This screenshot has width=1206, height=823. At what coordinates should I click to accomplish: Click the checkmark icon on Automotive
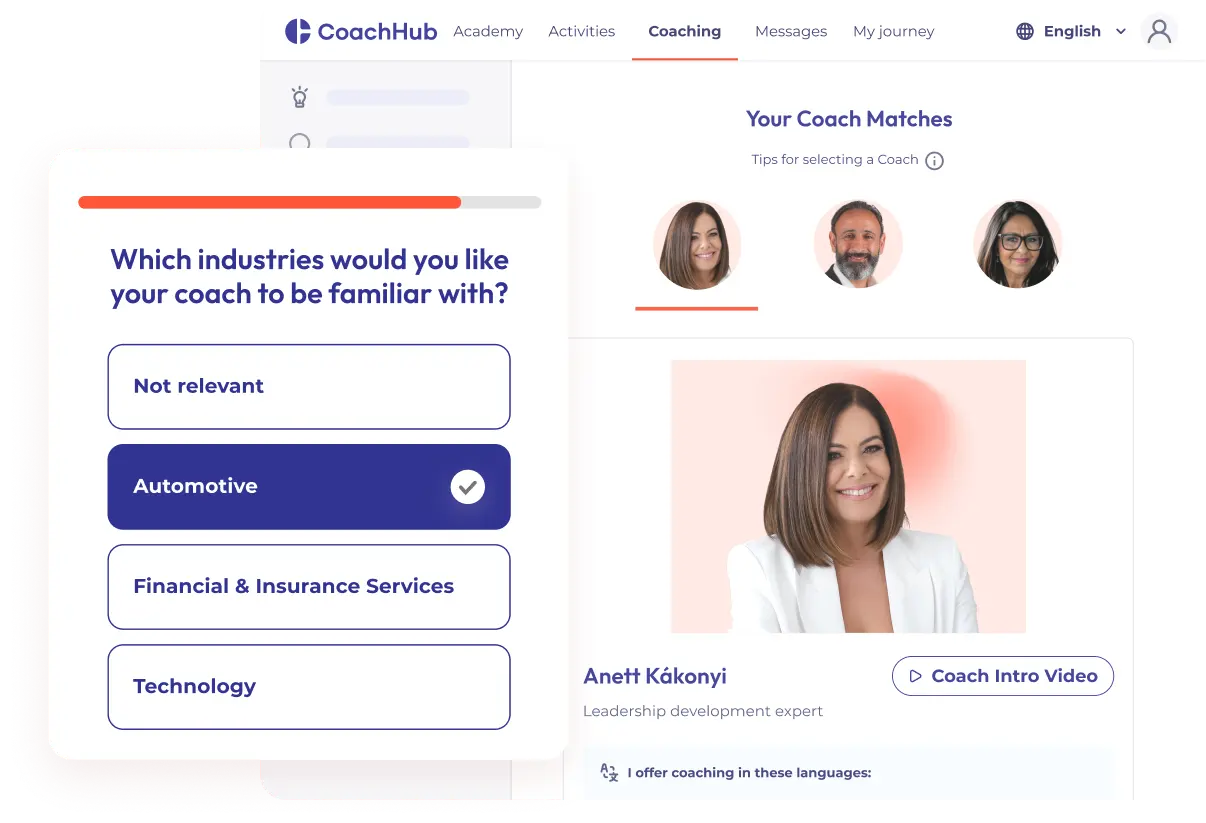pos(467,487)
